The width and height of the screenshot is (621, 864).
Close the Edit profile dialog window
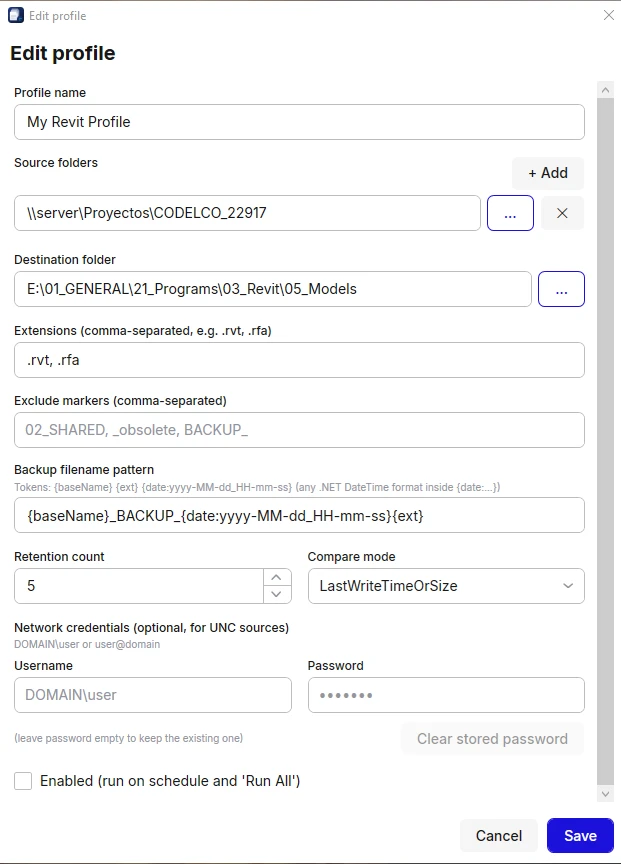point(608,15)
